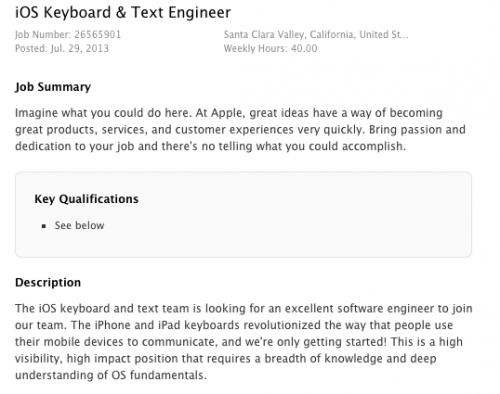Click the Job Summary heading
This screenshot has width=500, height=394.
point(53,87)
